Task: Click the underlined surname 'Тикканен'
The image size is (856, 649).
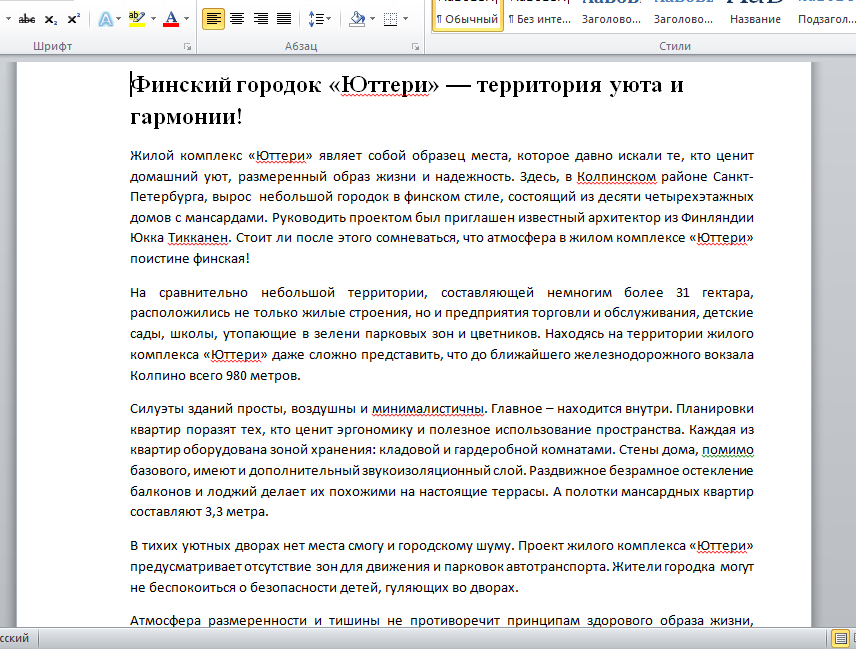Action: [198, 237]
